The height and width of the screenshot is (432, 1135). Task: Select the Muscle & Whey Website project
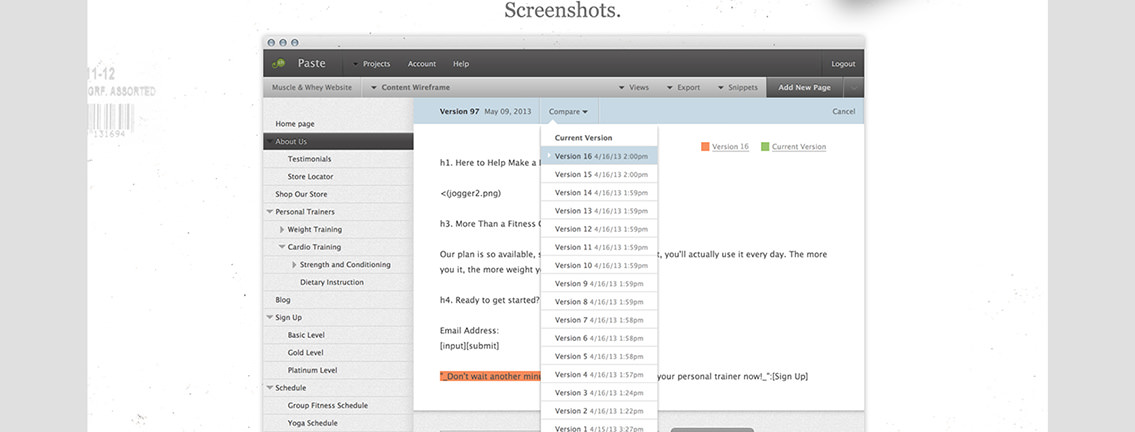click(x=312, y=88)
